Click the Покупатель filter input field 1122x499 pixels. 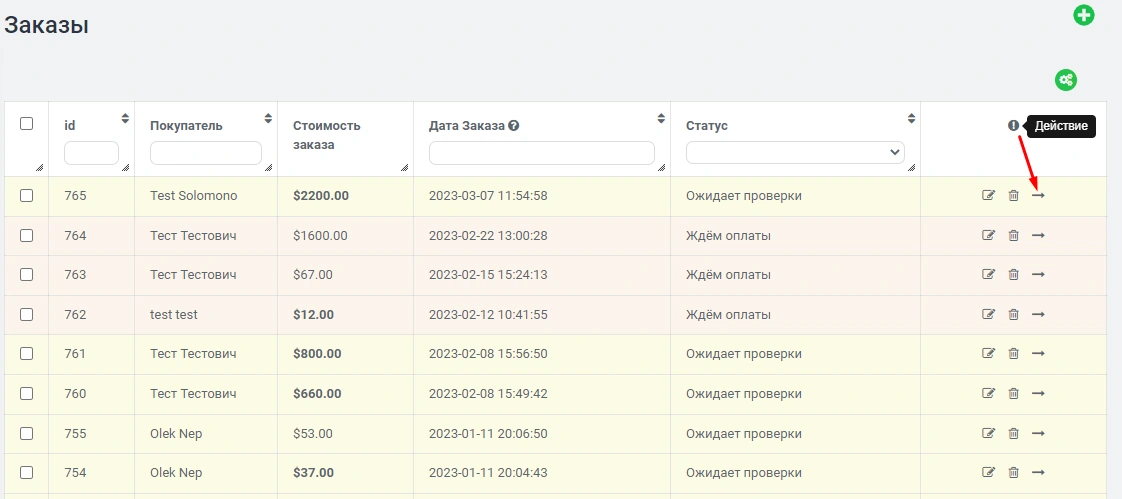point(205,153)
